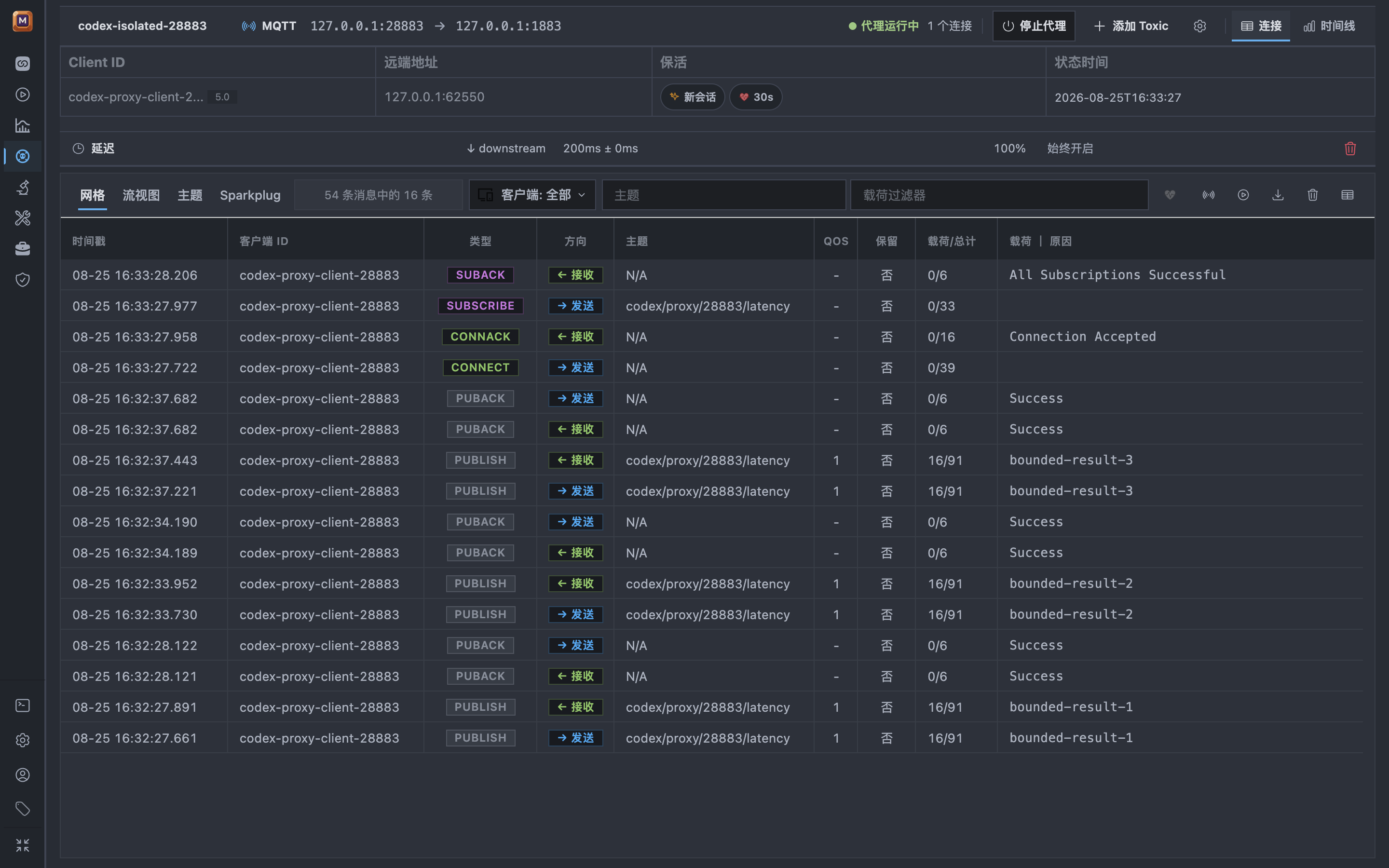Focus the 主题 filter input field
Viewport: 1389px width, 868px height.
pos(724,195)
